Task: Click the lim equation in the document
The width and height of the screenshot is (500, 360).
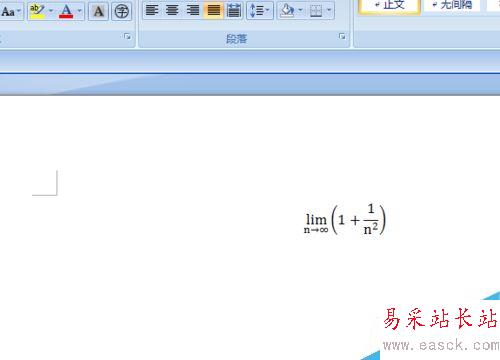Action: (x=345, y=220)
